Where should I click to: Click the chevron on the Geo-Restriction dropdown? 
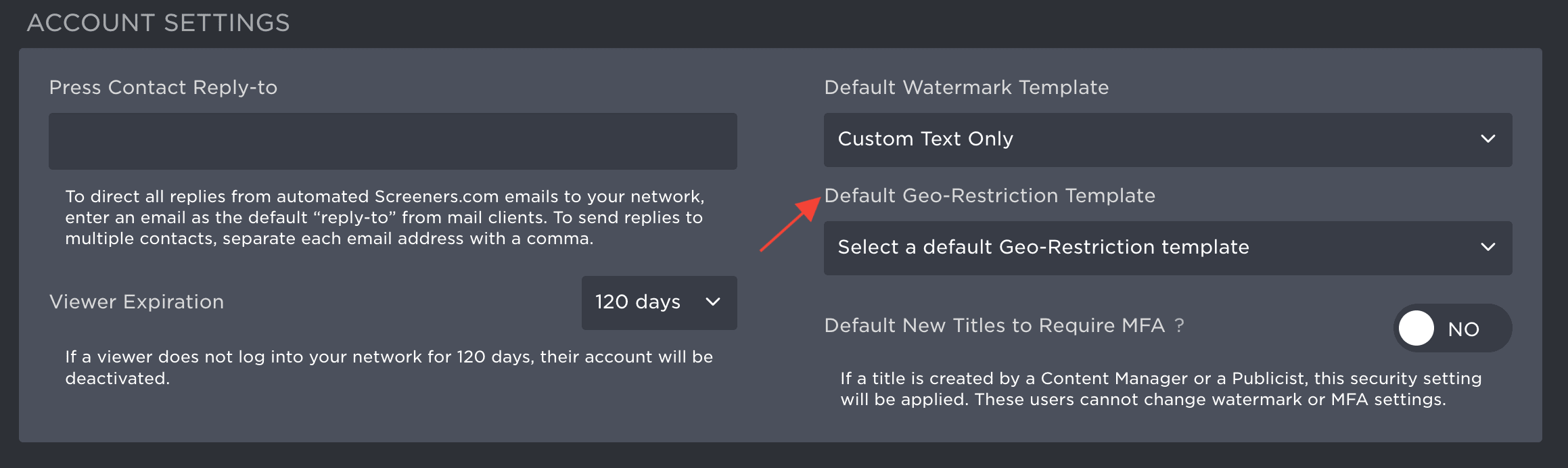(x=1488, y=248)
